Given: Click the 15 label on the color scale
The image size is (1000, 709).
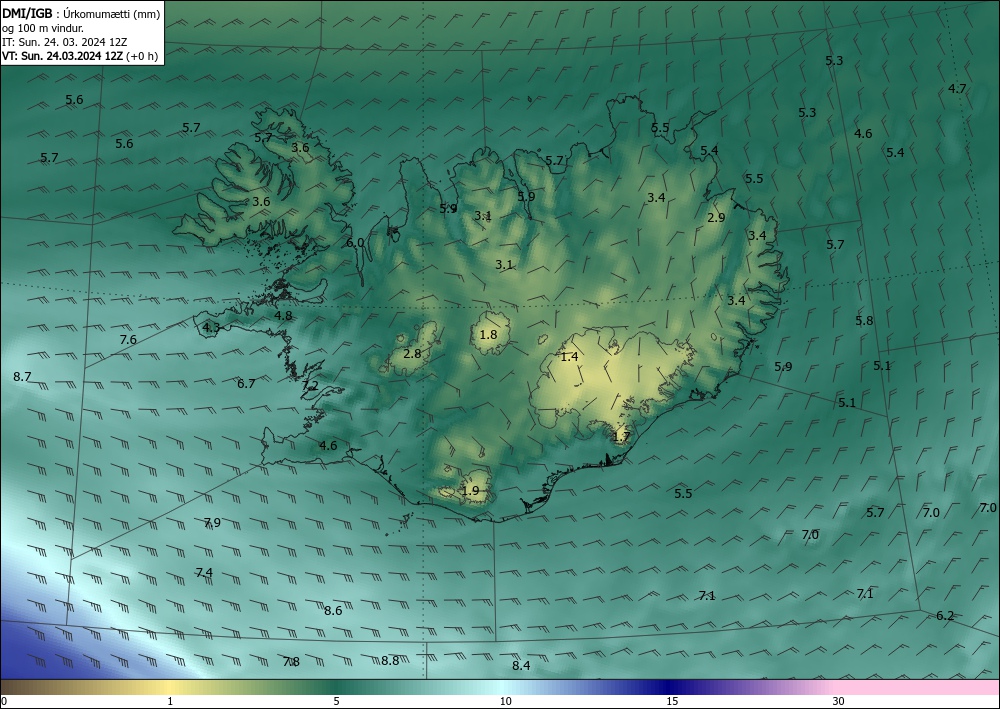Looking at the screenshot, I should click(672, 702).
